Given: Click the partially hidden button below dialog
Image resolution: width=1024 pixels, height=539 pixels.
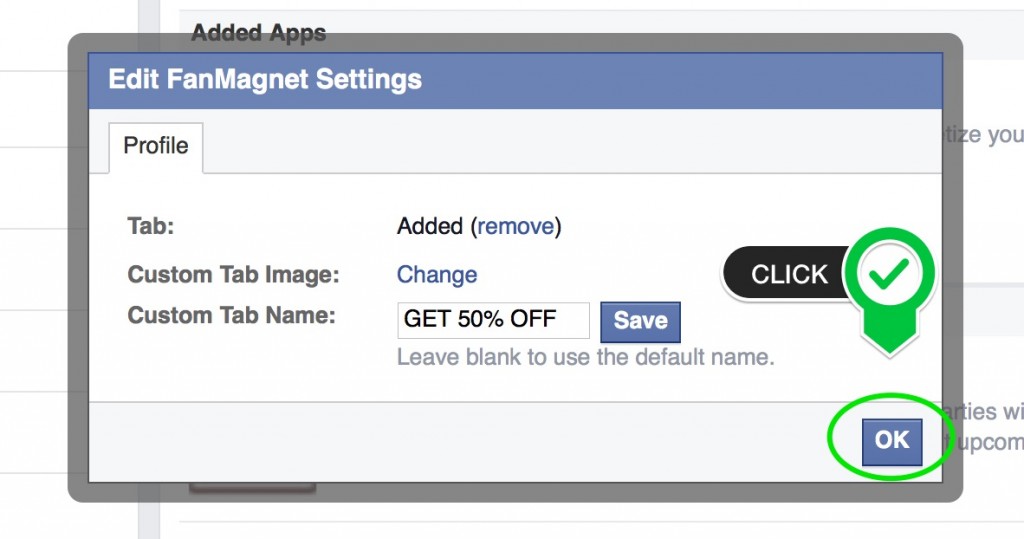Looking at the screenshot, I should 253,487.
